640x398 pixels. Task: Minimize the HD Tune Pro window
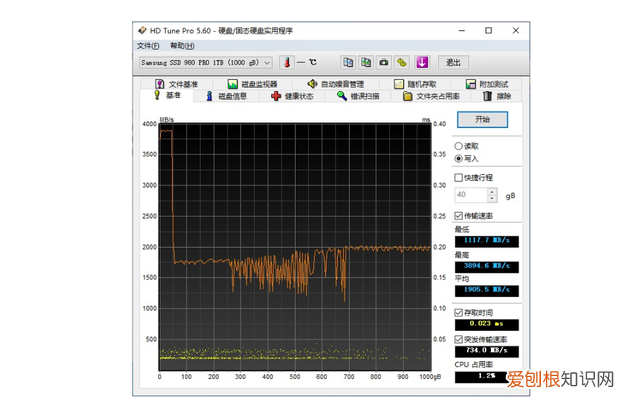click(462, 31)
